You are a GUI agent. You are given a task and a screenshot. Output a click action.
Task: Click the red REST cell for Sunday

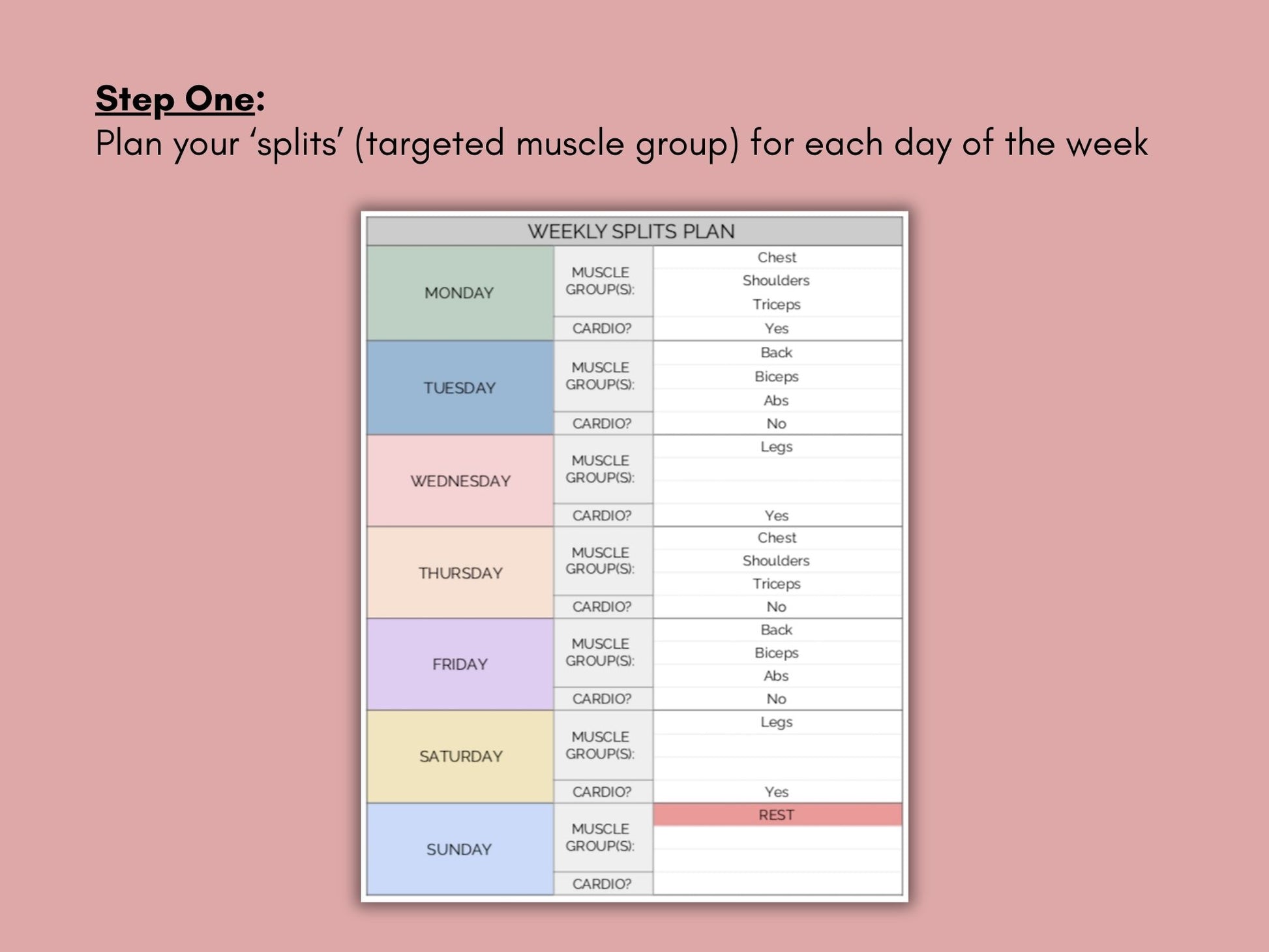pos(777,815)
